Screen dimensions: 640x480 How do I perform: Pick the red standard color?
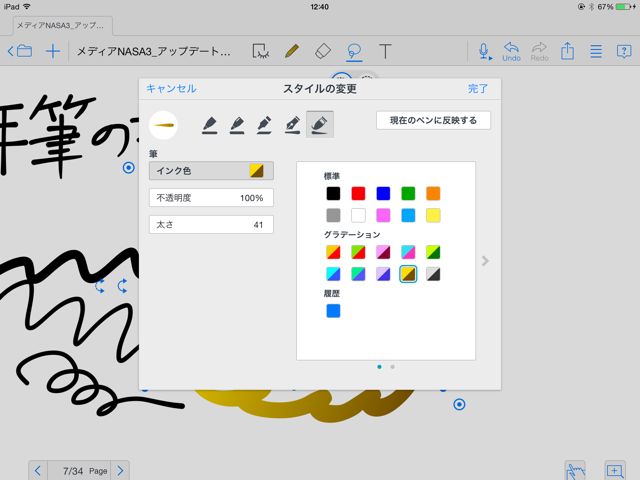tap(358, 193)
